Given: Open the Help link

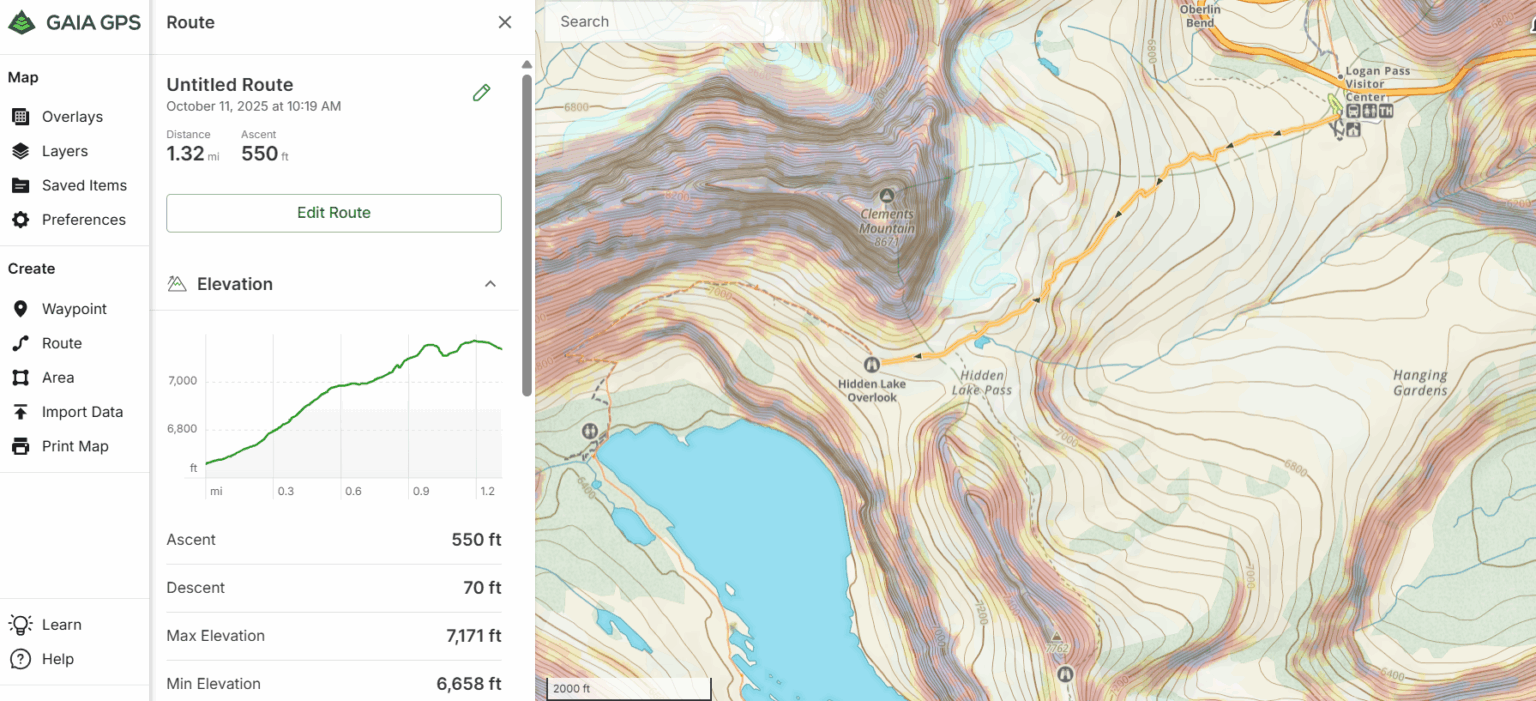Looking at the screenshot, I should [20, 659].
